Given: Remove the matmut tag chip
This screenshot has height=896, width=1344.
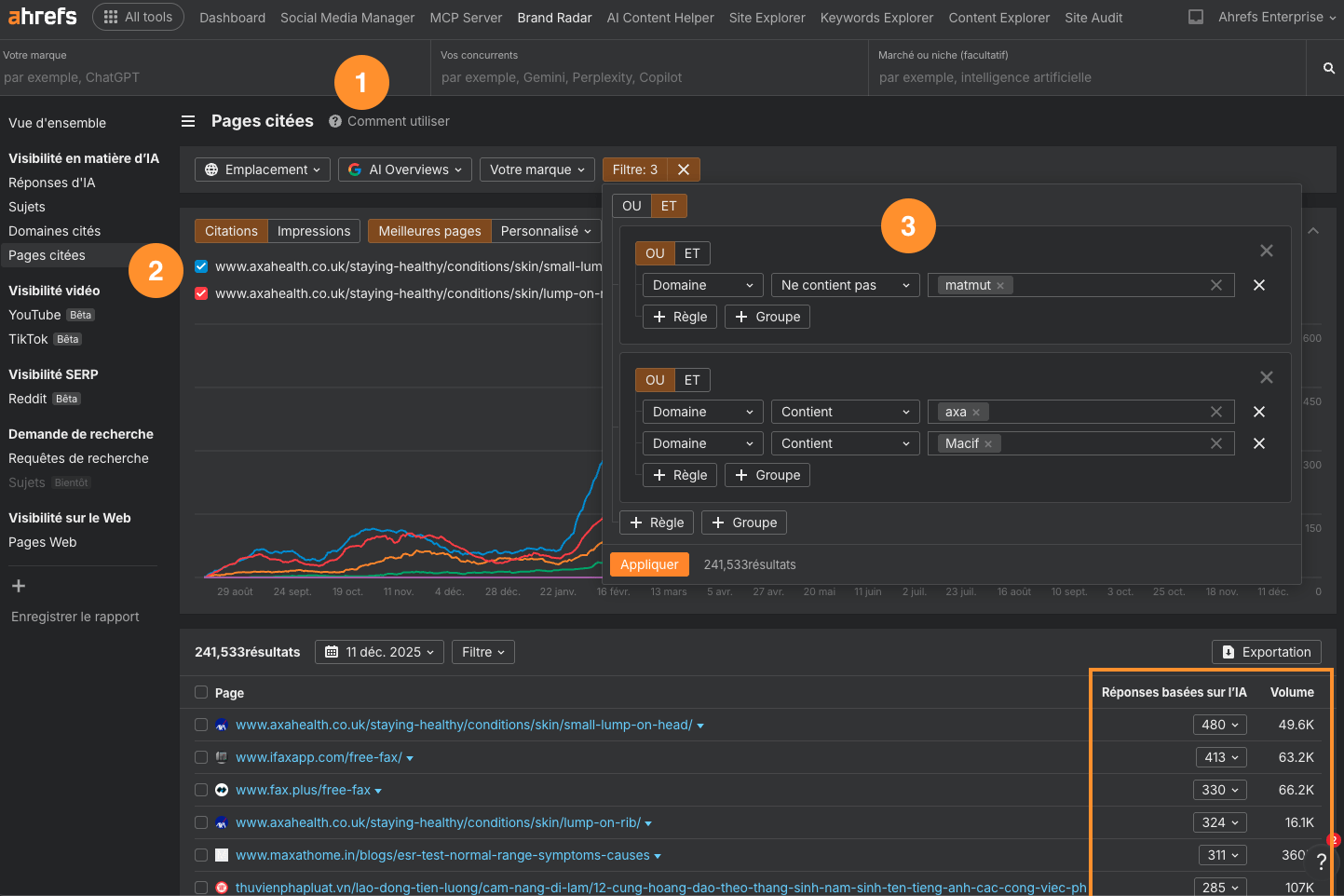Looking at the screenshot, I should coord(1000,286).
